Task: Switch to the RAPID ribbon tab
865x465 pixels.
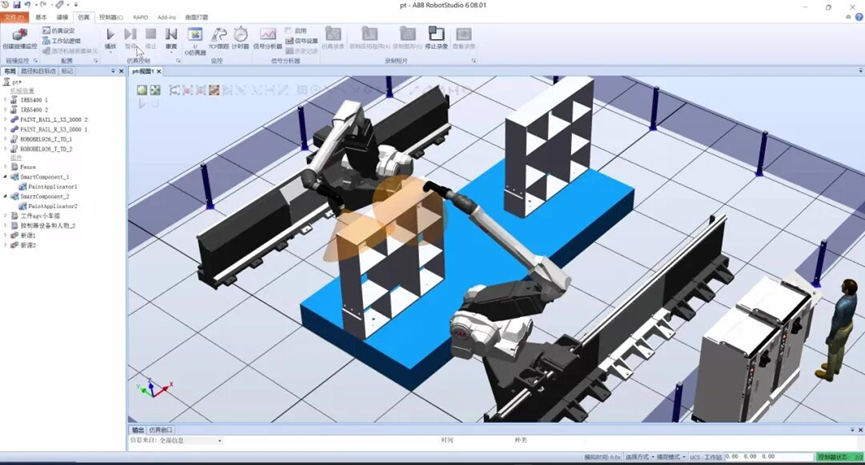Action: (141, 18)
